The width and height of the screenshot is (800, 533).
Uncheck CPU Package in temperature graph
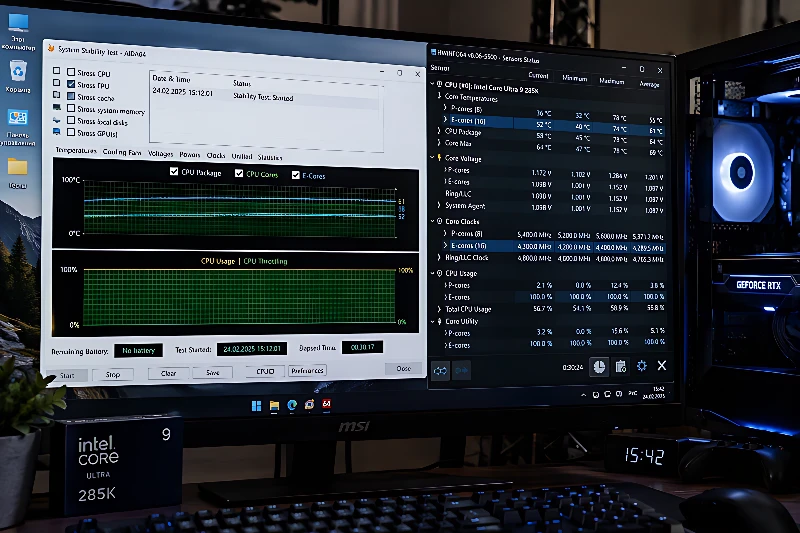coord(174,171)
